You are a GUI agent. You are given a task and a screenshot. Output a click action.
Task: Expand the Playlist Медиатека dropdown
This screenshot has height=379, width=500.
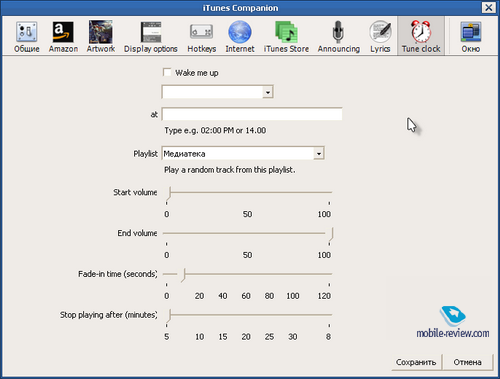coord(319,154)
